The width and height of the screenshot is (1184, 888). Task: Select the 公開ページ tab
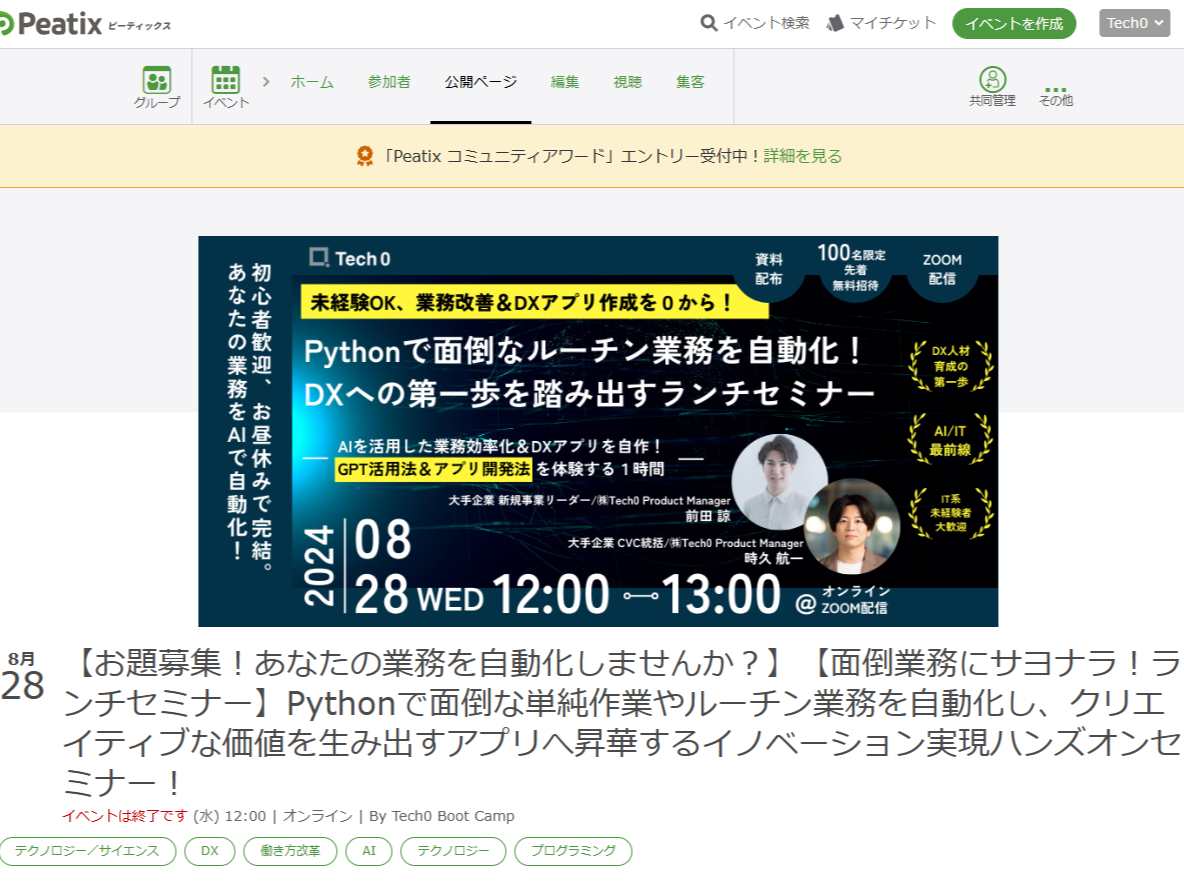481,82
